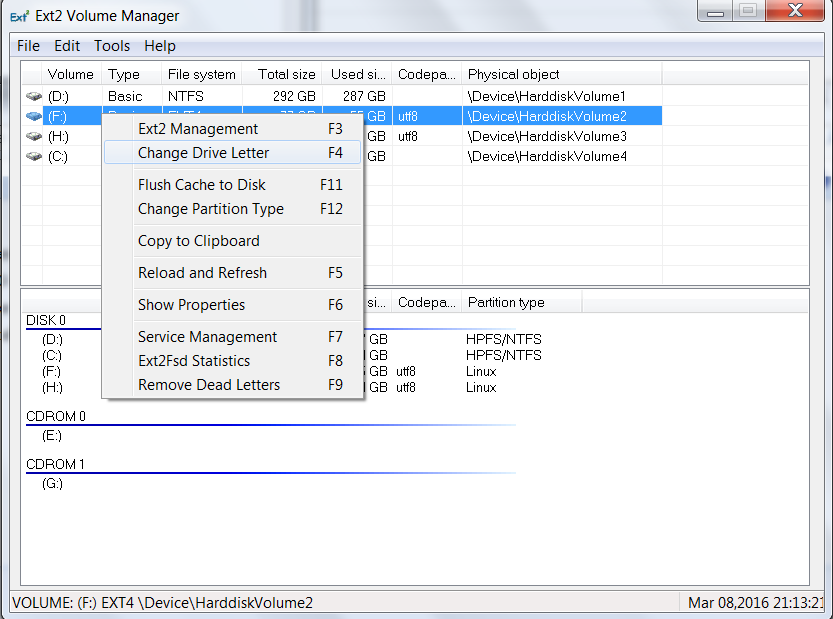Open the File menu
Screen dimensions: 833x619
coord(28,46)
